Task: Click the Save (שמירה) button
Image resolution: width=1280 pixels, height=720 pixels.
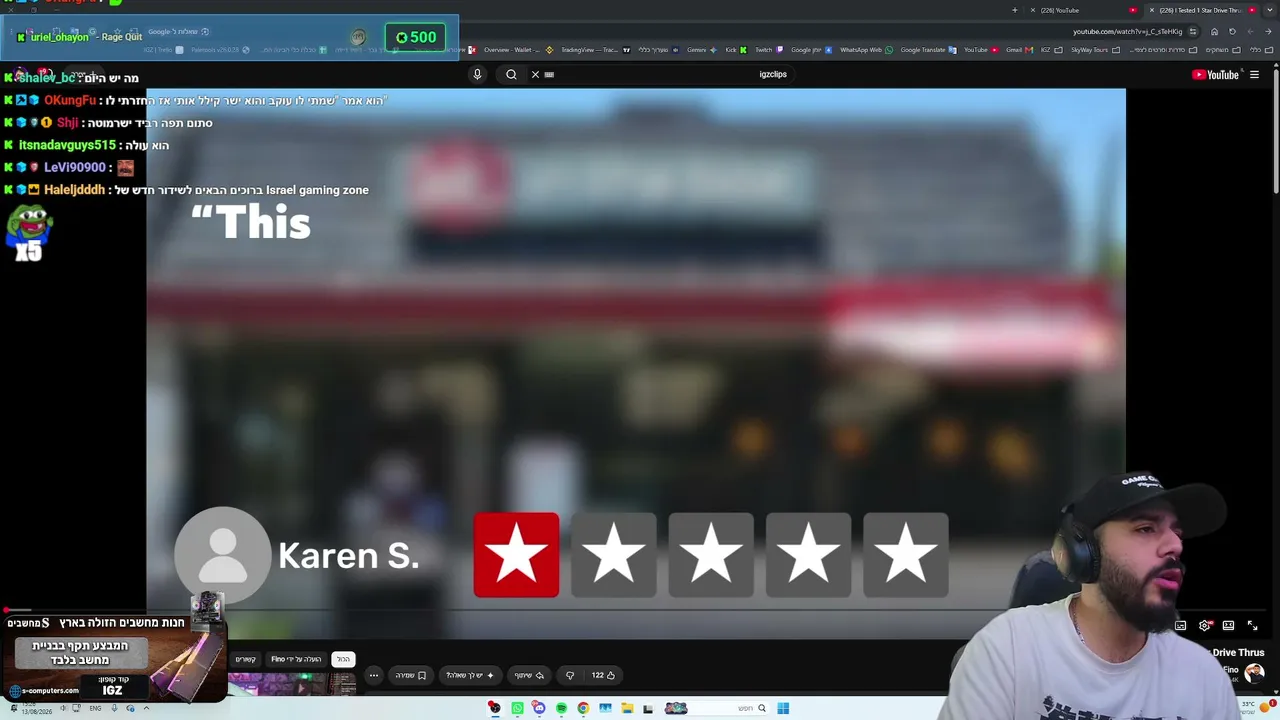Action: [x=410, y=675]
